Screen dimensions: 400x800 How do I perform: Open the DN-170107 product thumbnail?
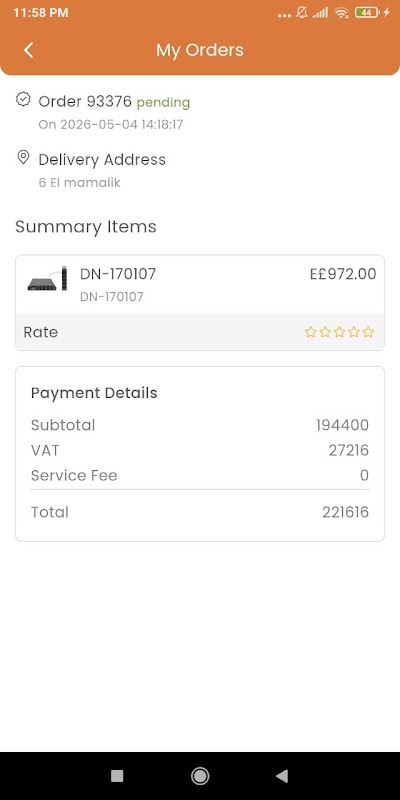[47, 279]
